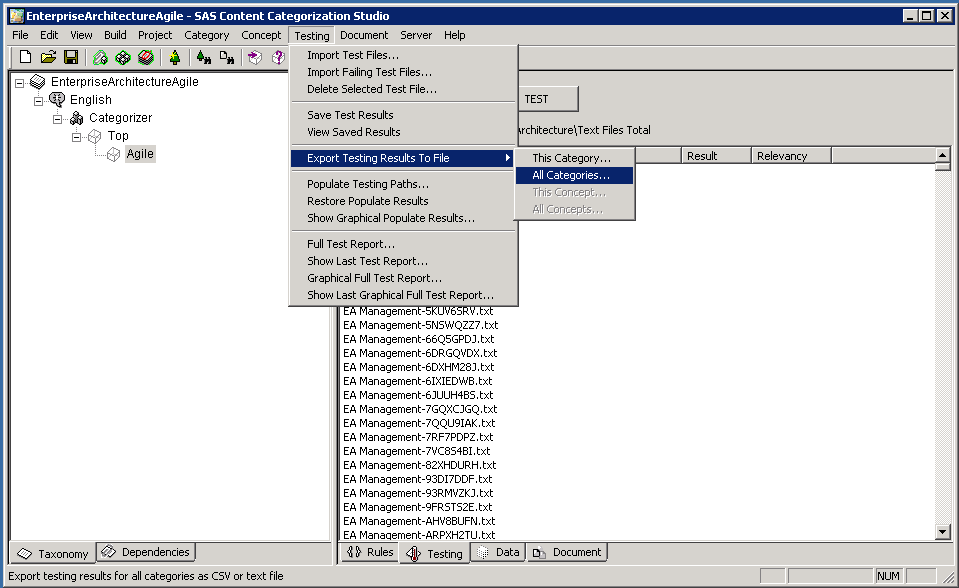The image size is (959, 588).
Task: Collapse the Top category node
Action: pyautogui.click(x=76, y=137)
